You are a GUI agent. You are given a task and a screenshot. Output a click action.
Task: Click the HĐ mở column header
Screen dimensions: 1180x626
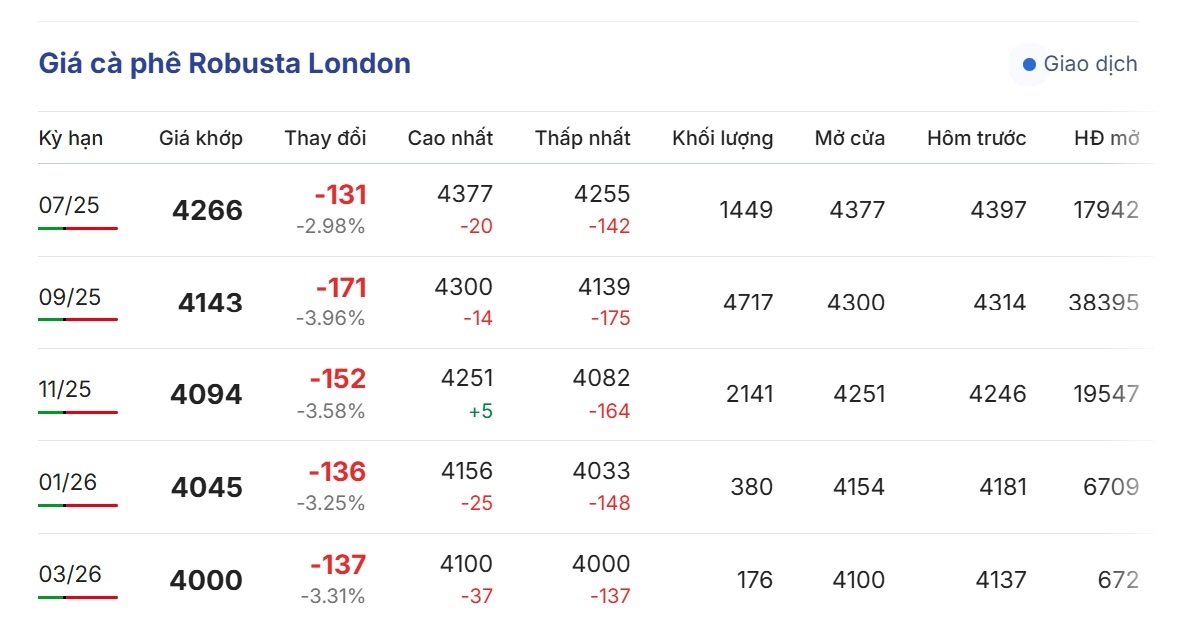click(x=1106, y=138)
